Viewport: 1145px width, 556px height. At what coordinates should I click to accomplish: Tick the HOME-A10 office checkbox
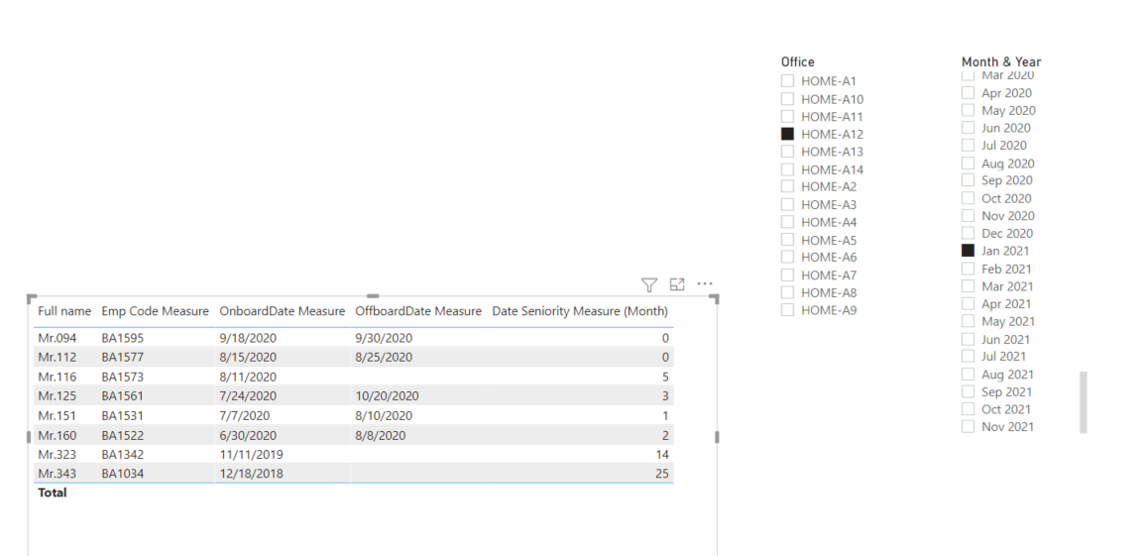coord(787,99)
